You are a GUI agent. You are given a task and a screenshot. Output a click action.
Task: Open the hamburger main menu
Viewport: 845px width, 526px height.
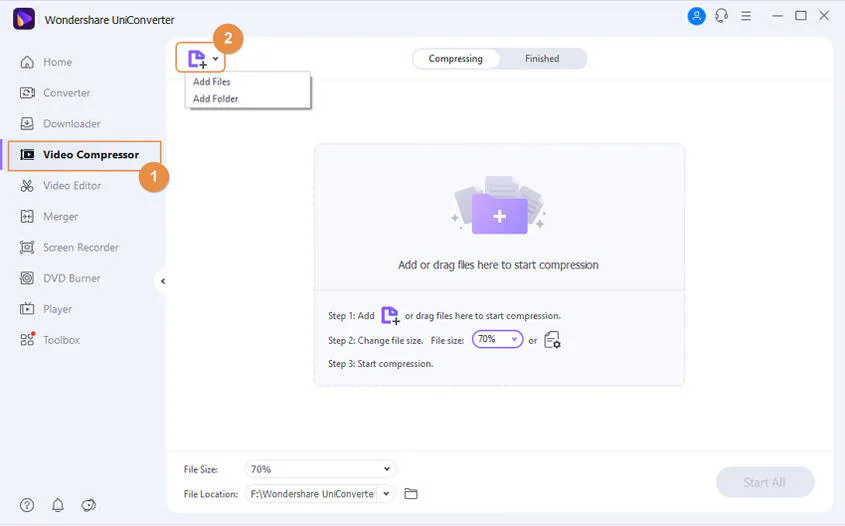746,16
